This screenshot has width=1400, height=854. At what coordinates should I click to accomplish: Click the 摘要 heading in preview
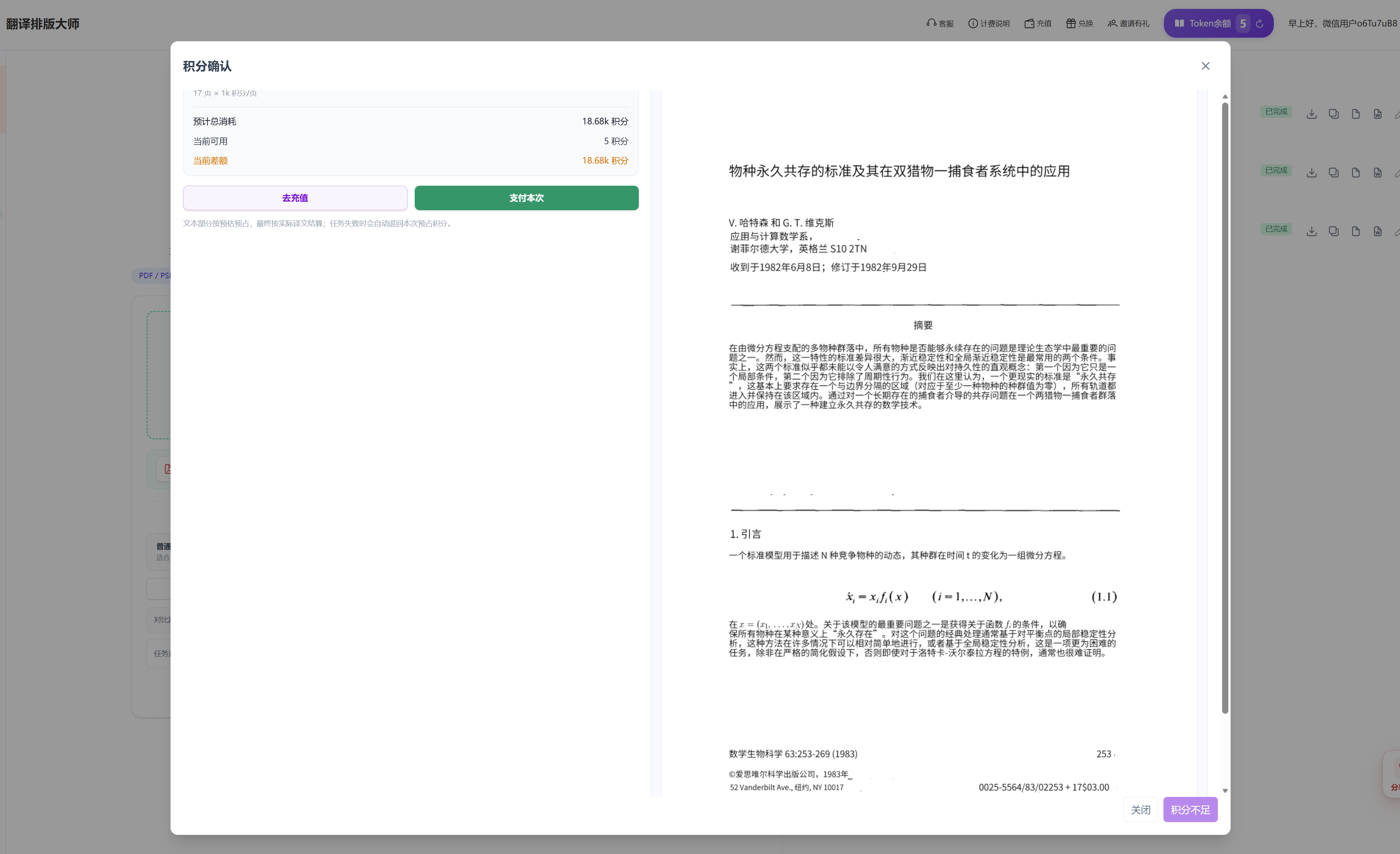(923, 325)
